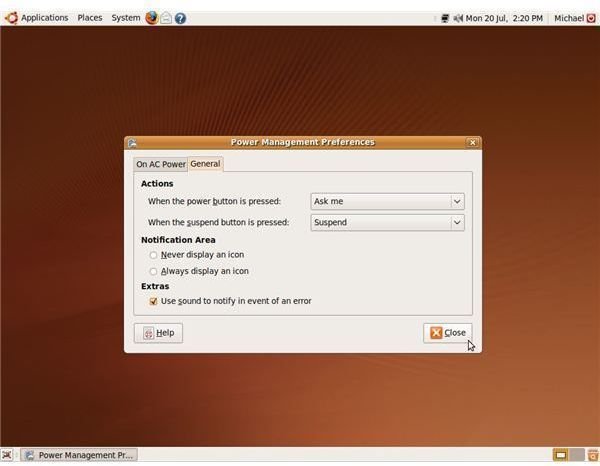Screen dimensions: 600x466
Task: Click the date and time clock
Action: pos(504,18)
